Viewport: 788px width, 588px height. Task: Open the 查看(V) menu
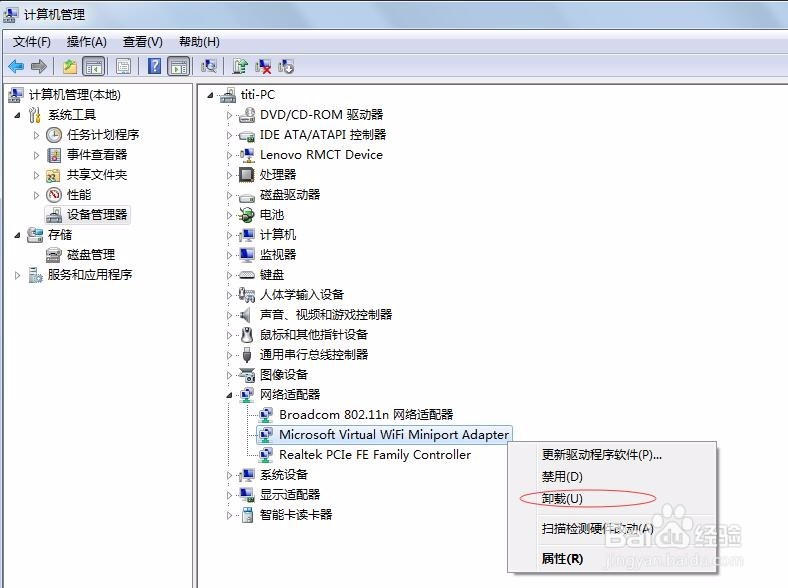pos(143,42)
